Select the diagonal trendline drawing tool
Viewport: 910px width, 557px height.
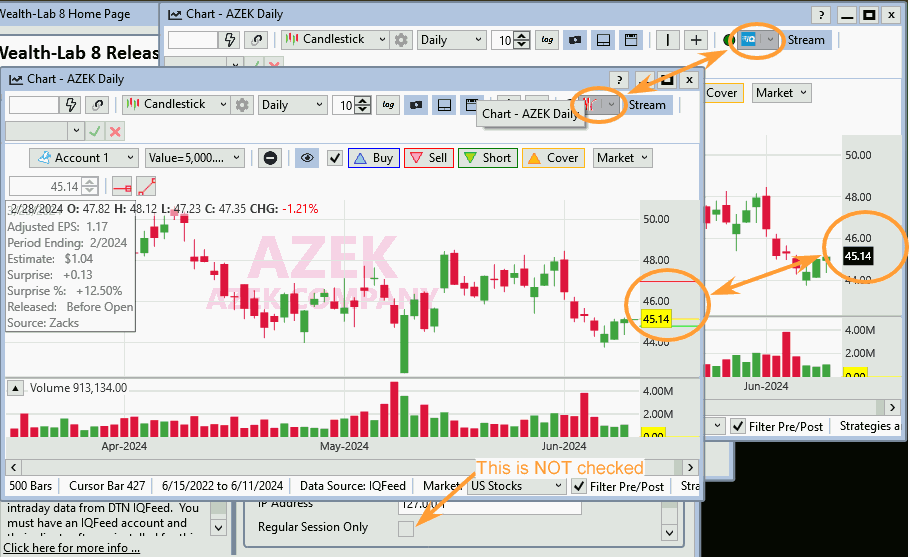coord(146,187)
